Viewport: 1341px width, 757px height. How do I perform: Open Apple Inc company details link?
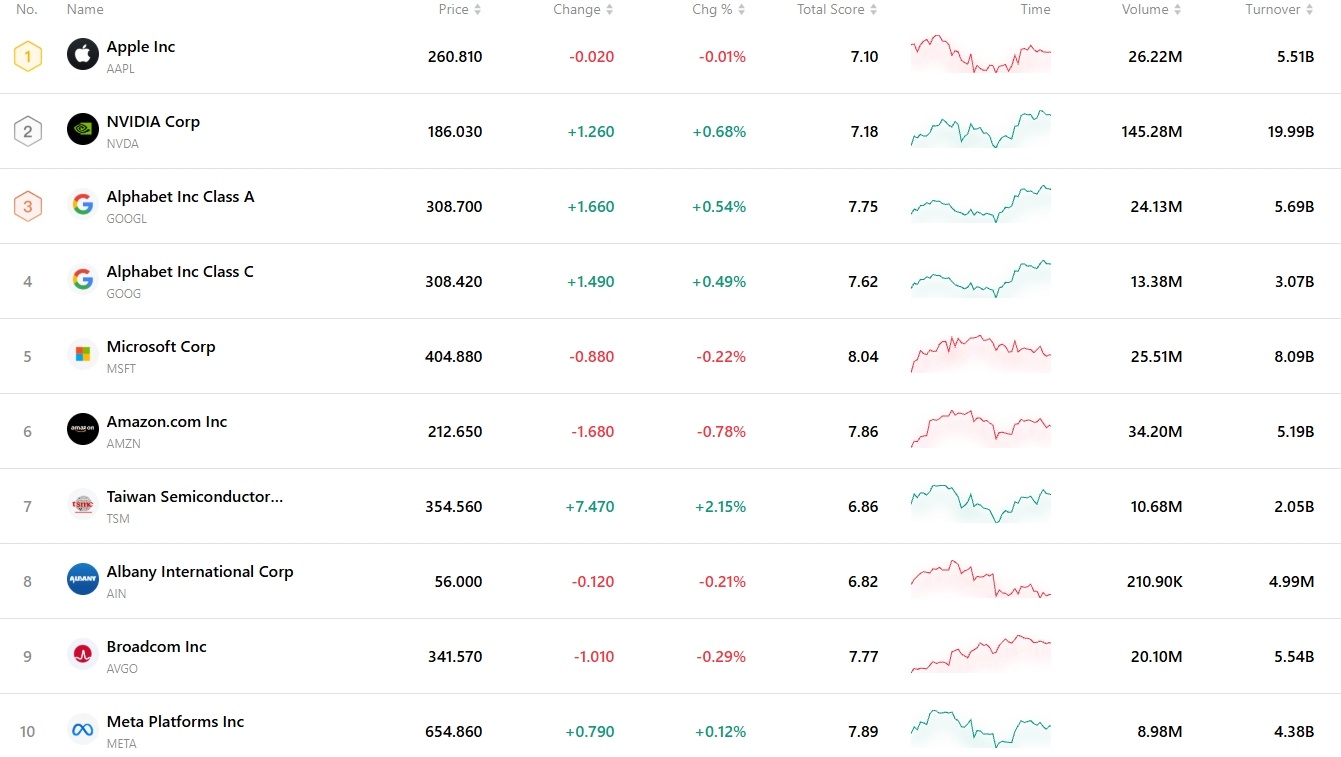tap(140, 46)
